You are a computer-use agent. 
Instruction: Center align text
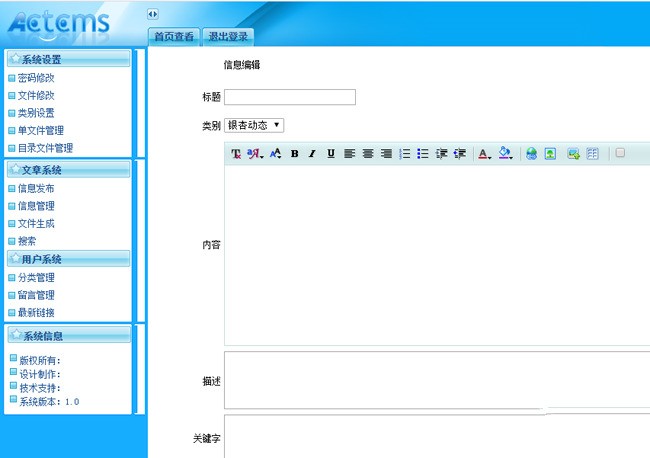coord(368,154)
